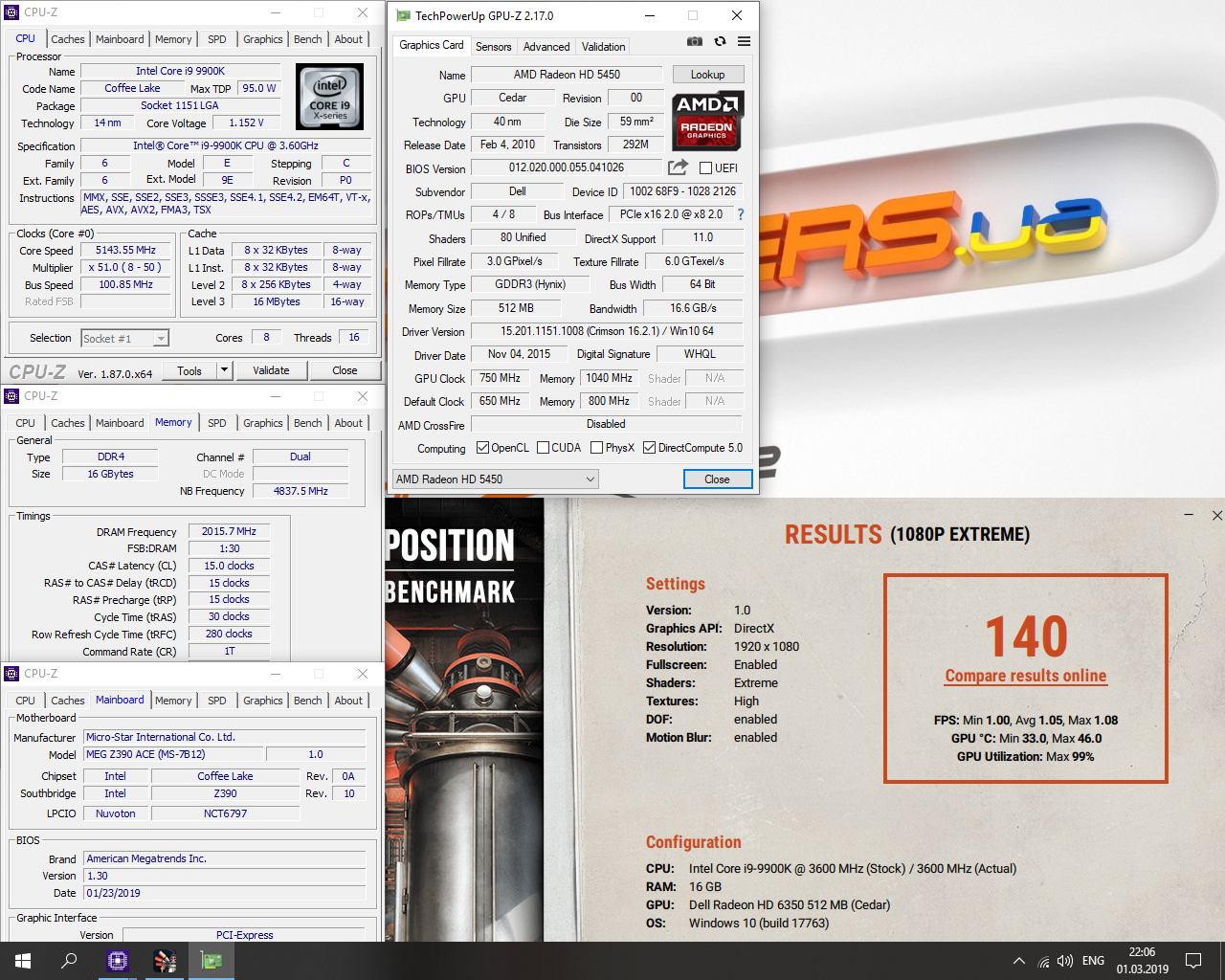Click Superposition benchmark taskbar icon
Image resolution: width=1225 pixels, height=980 pixels.
pyautogui.click(x=165, y=961)
